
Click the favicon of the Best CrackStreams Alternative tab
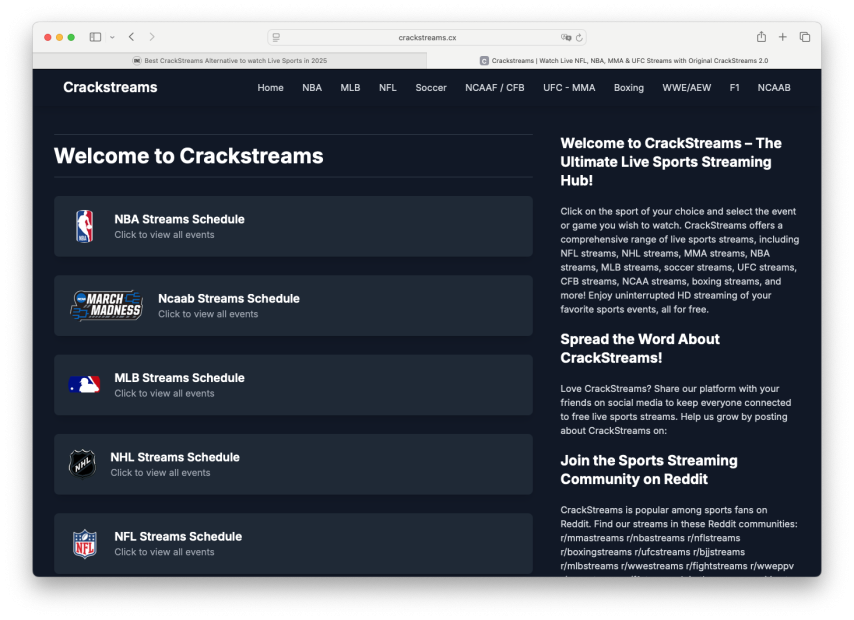coord(137,60)
